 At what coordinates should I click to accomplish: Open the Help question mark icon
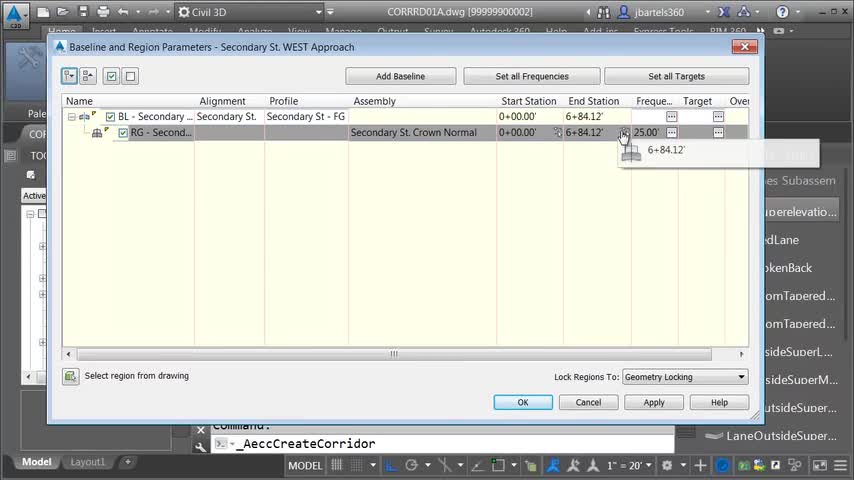click(x=782, y=11)
